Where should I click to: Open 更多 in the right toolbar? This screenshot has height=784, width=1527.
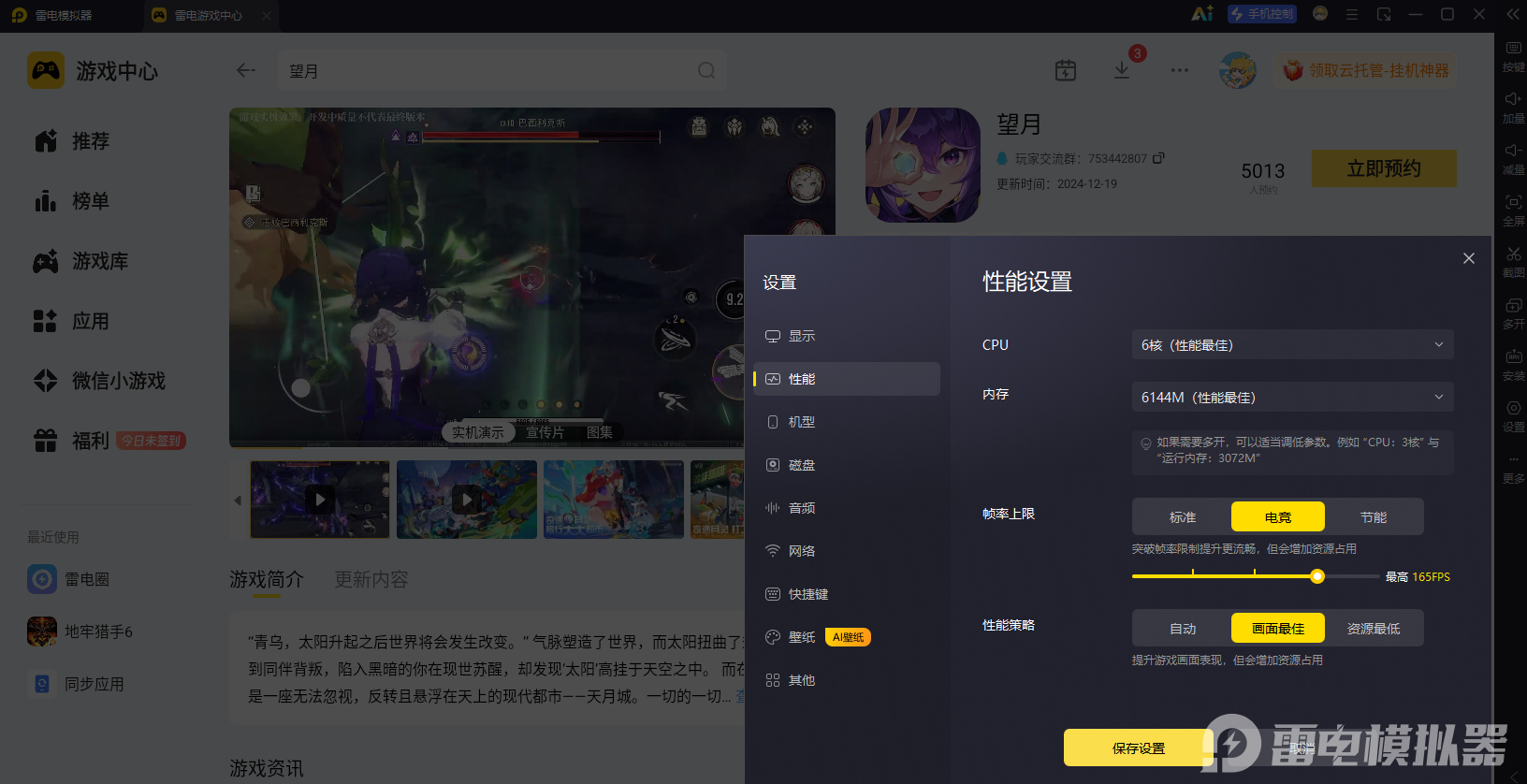coord(1513,467)
